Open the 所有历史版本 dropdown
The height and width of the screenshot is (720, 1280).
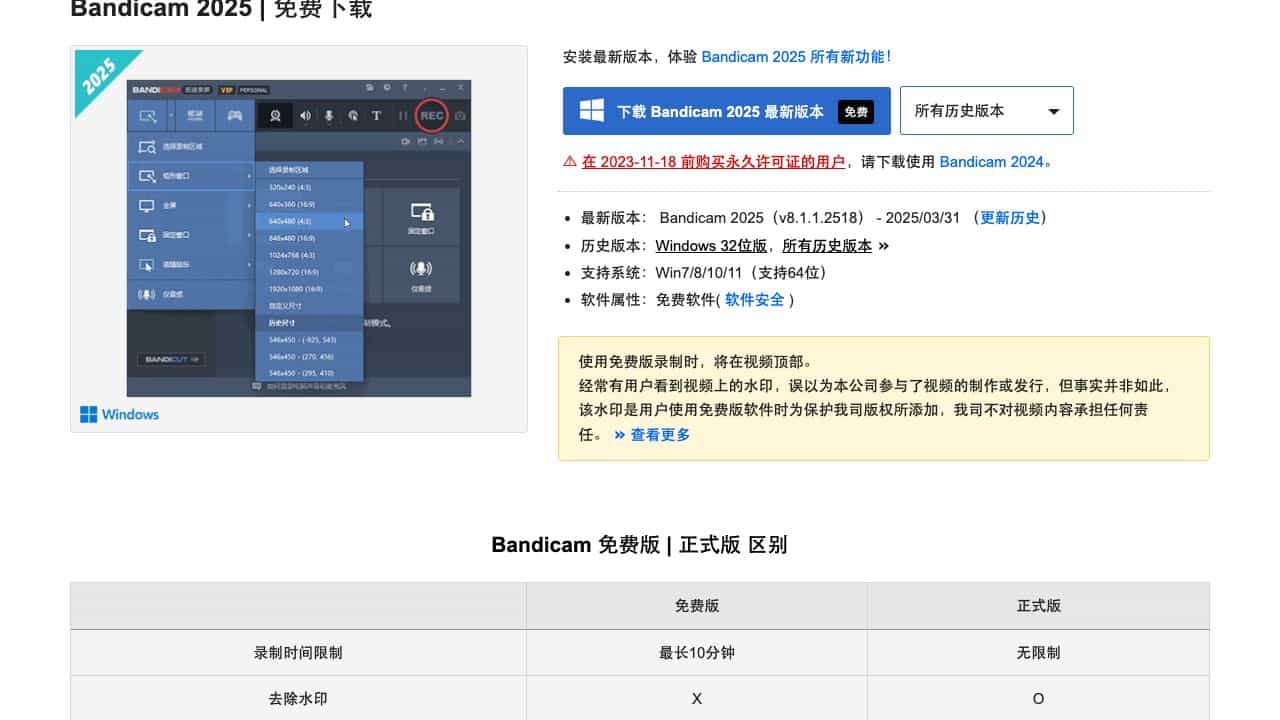pos(986,111)
